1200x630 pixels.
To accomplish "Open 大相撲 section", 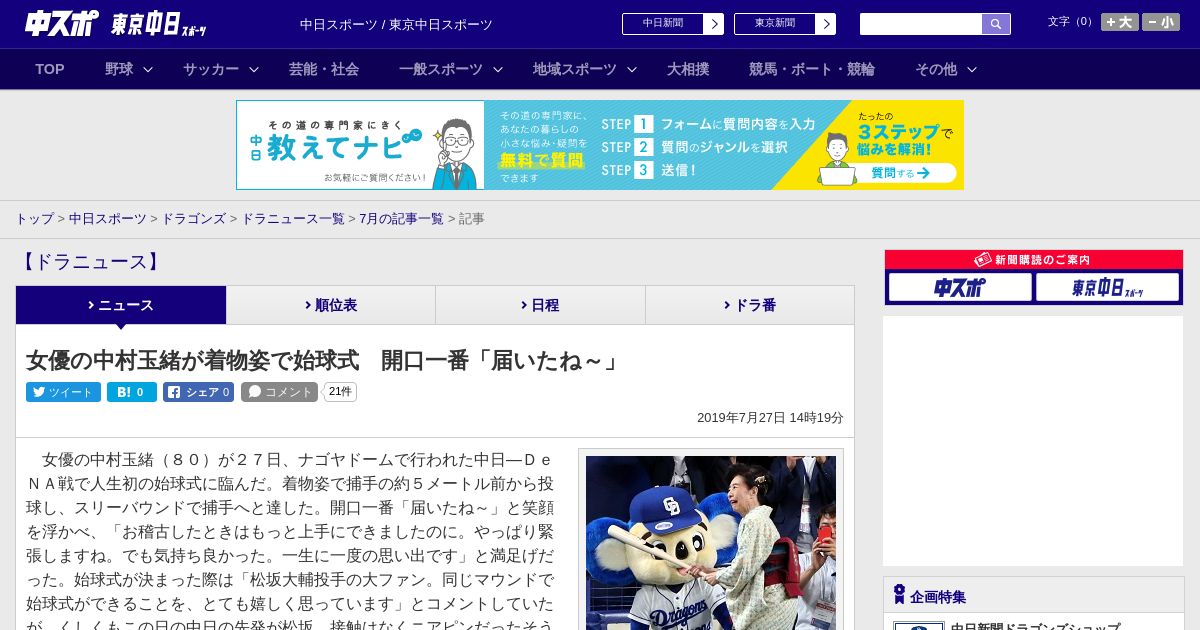I will [688, 69].
